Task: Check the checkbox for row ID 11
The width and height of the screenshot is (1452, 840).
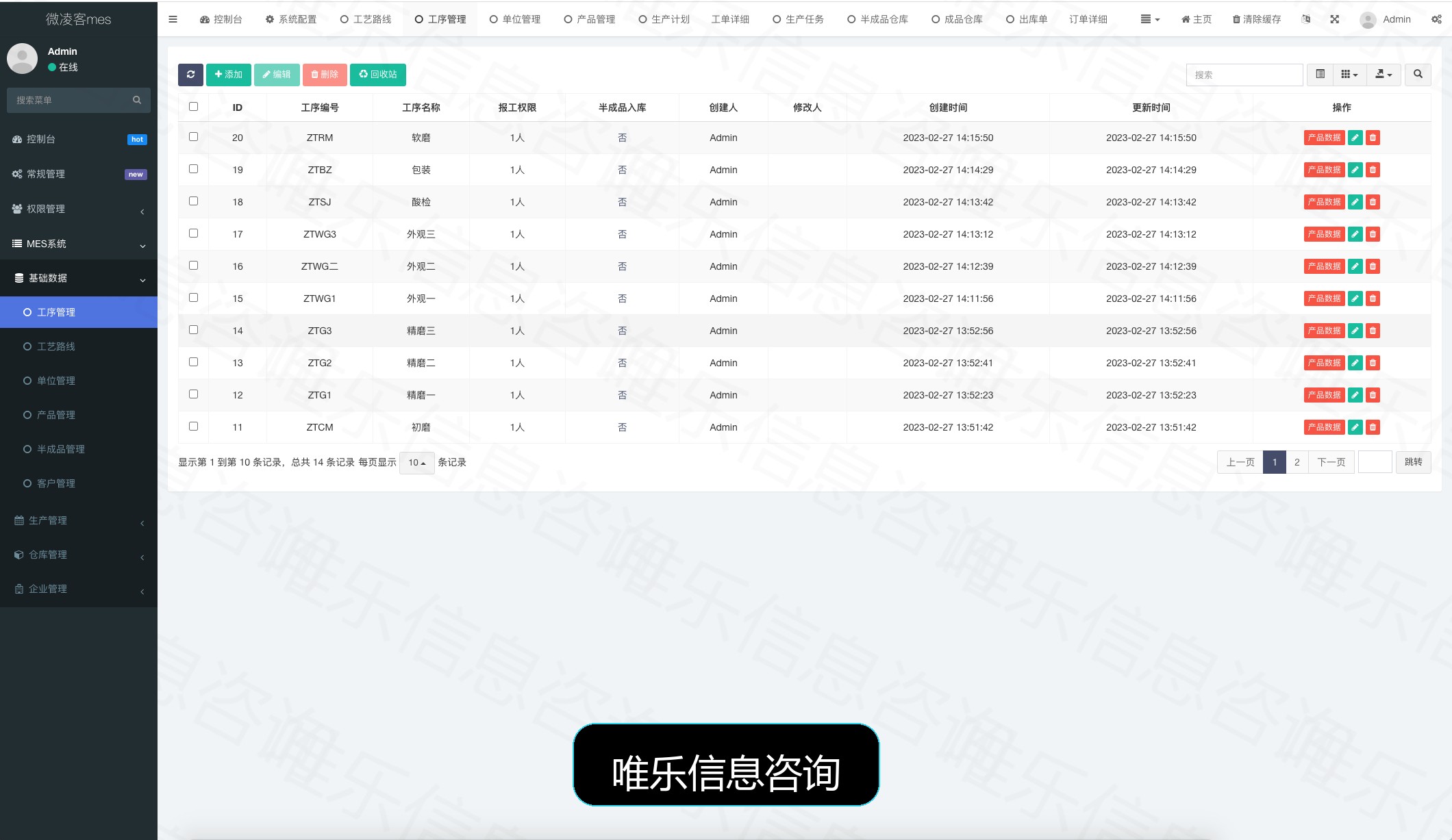Action: point(193,427)
